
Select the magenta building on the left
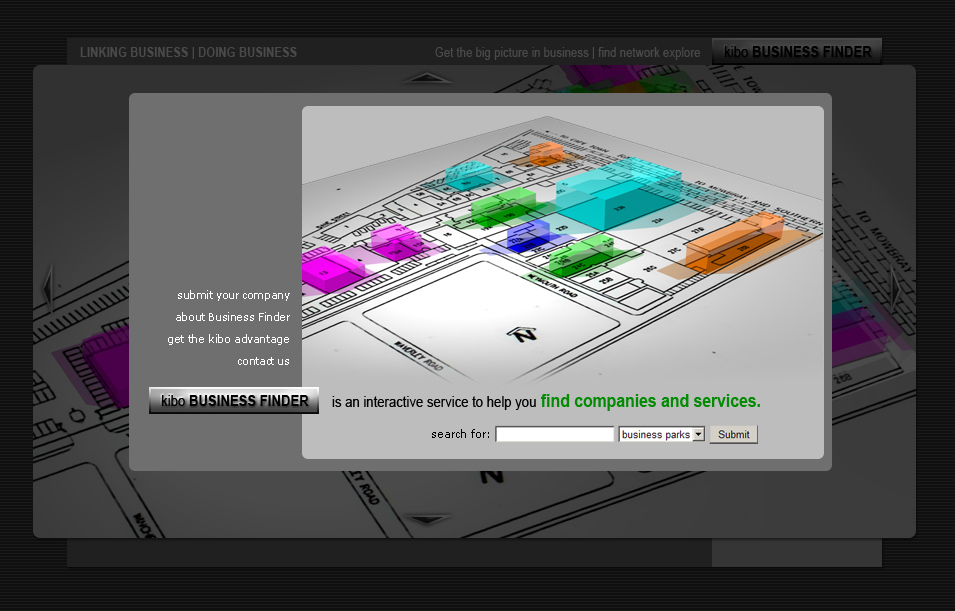point(332,268)
